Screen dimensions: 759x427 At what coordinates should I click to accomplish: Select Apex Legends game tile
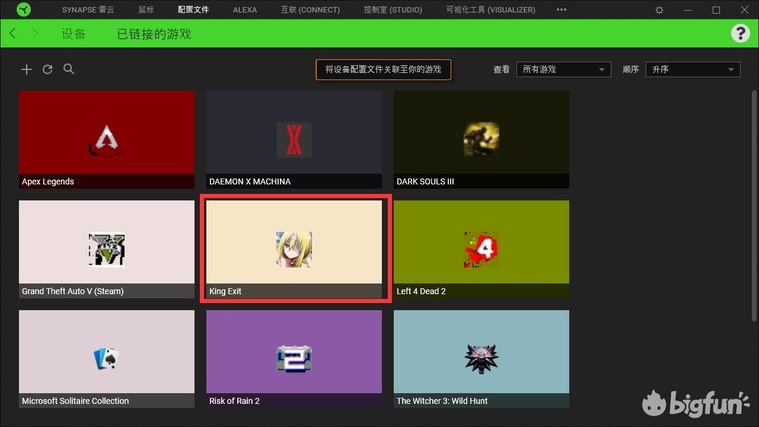coord(106,139)
